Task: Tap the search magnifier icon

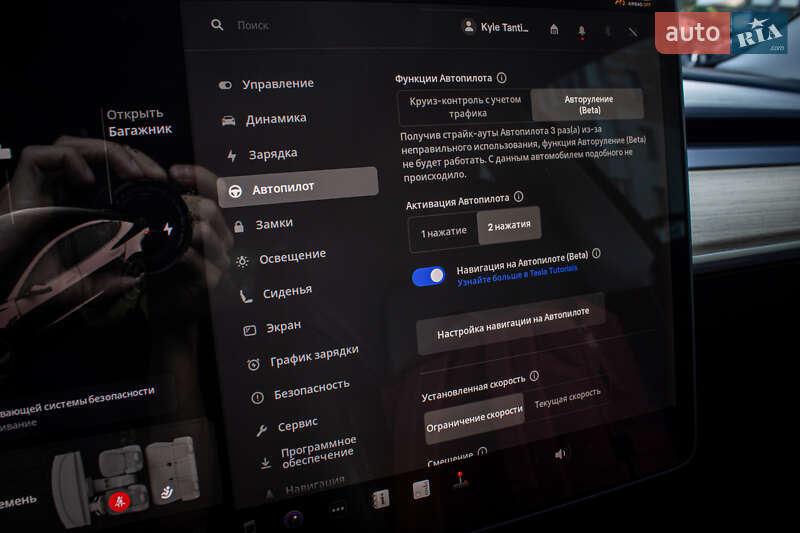Action: 217,25
